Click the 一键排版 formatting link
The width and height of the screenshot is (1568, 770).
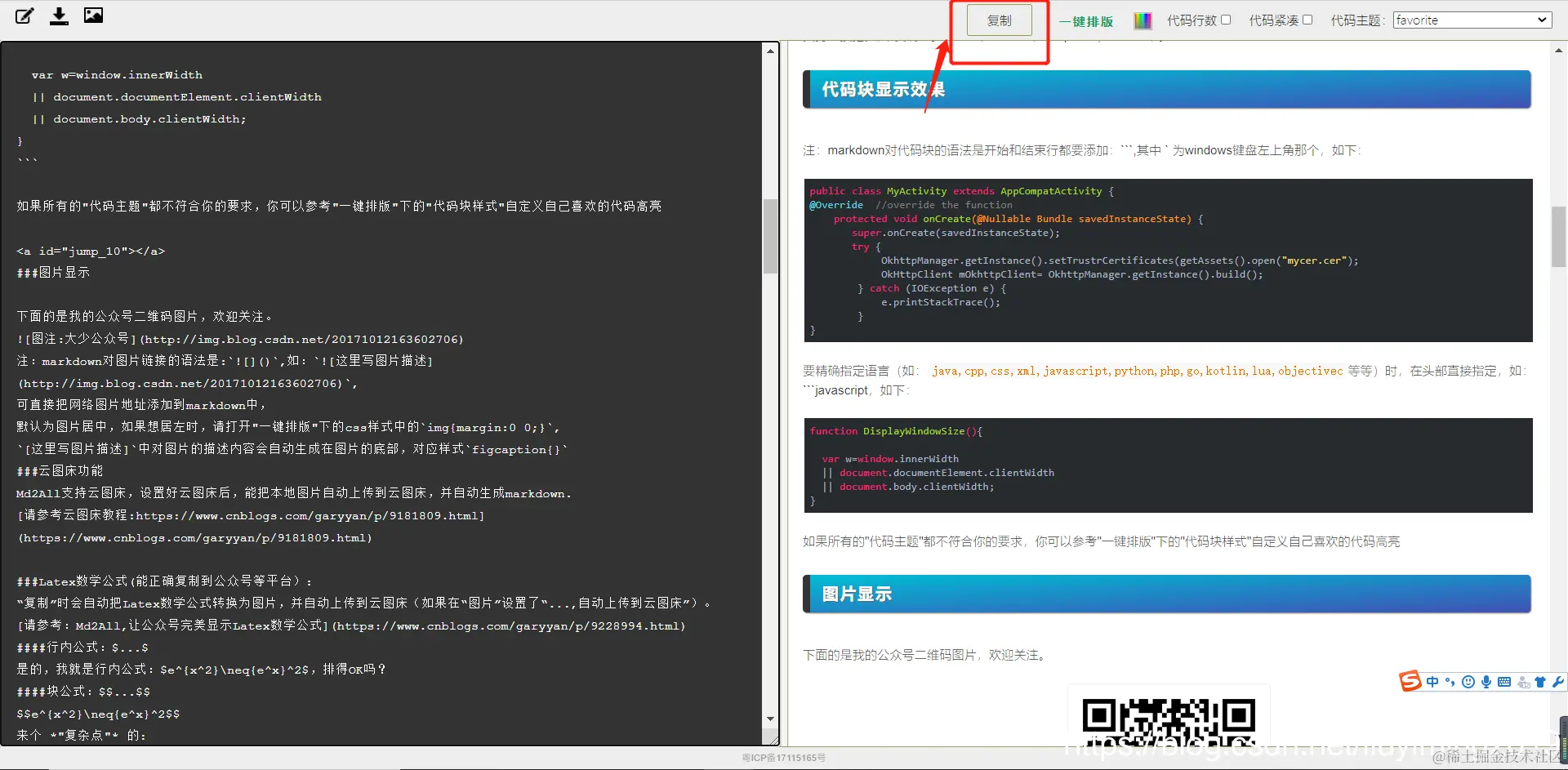(x=1085, y=21)
